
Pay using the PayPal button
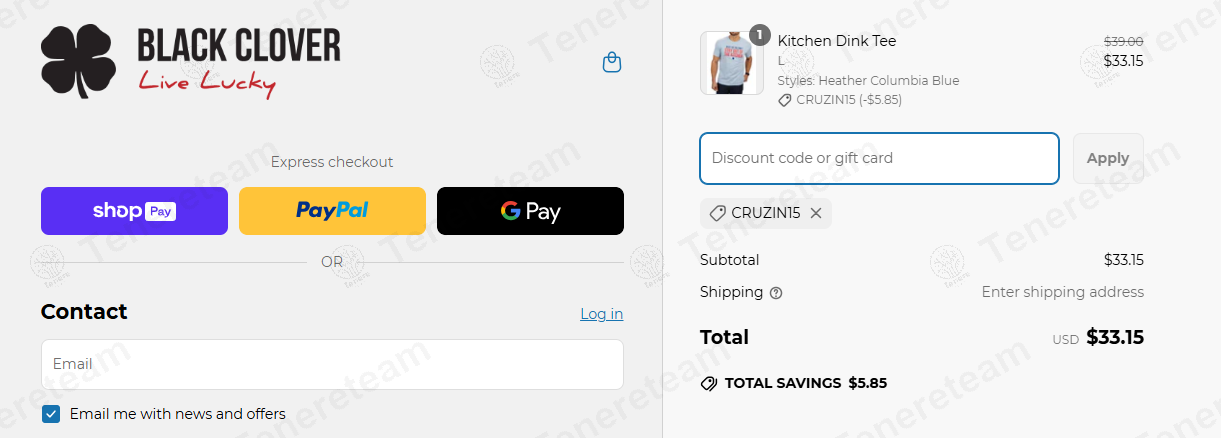[x=332, y=211]
